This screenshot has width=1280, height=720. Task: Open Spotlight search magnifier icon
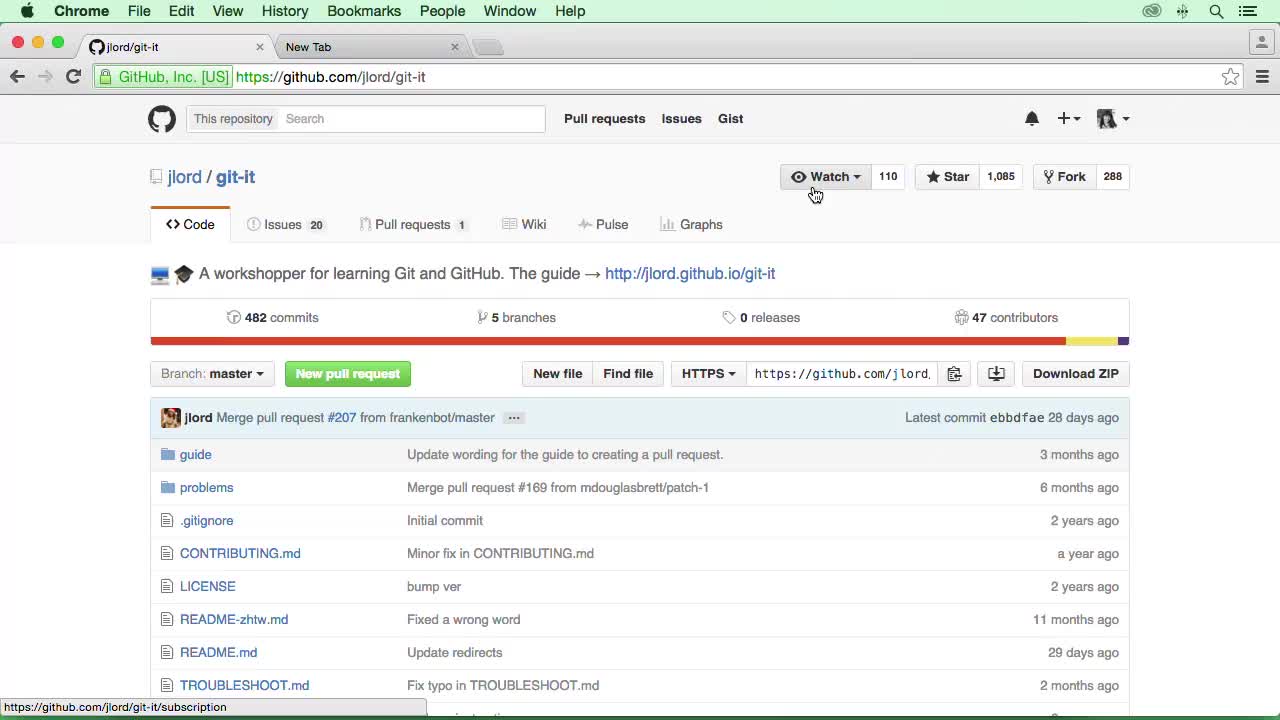tap(1216, 11)
